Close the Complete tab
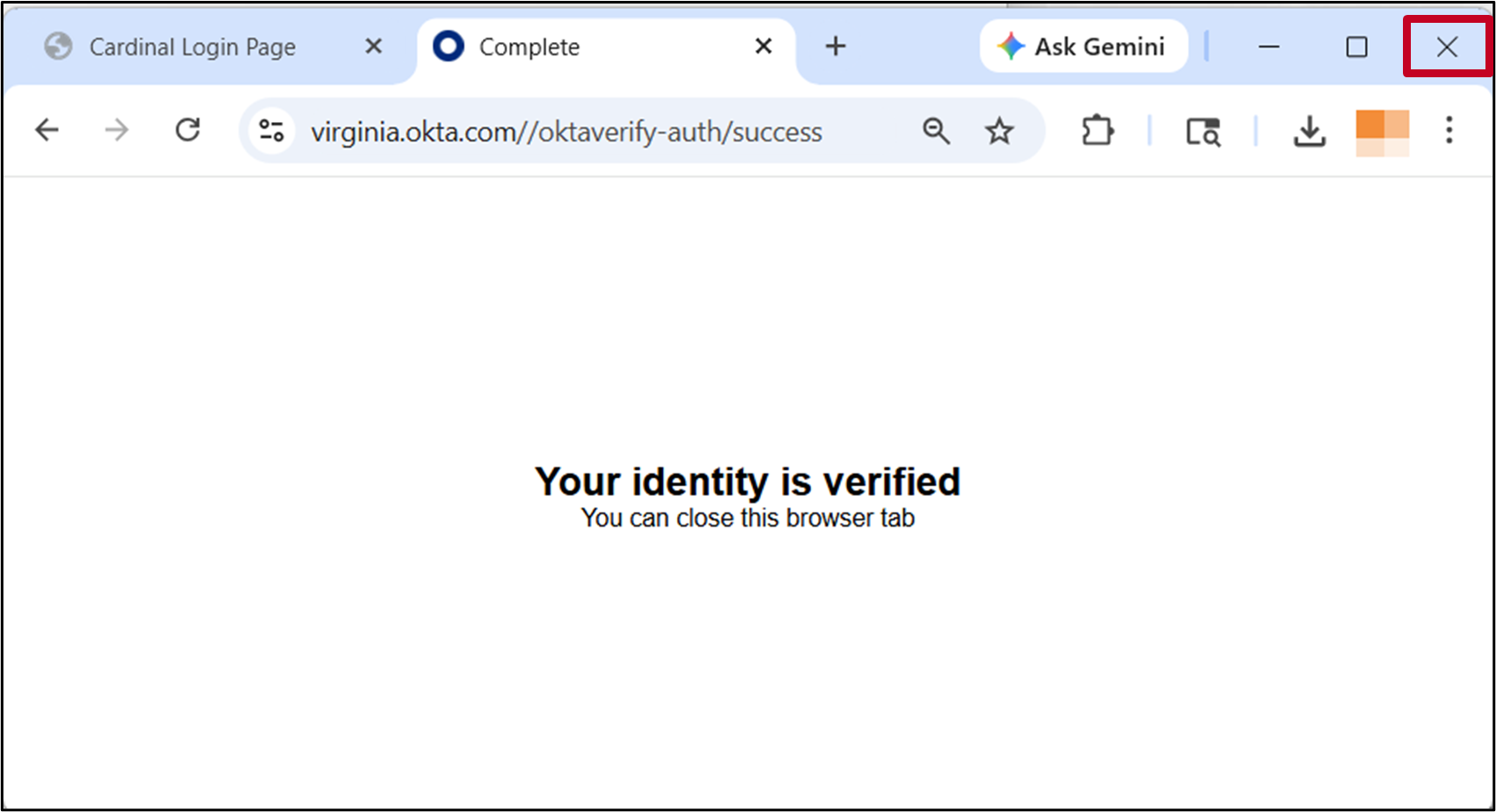The height and width of the screenshot is (812, 1496). coord(764,47)
